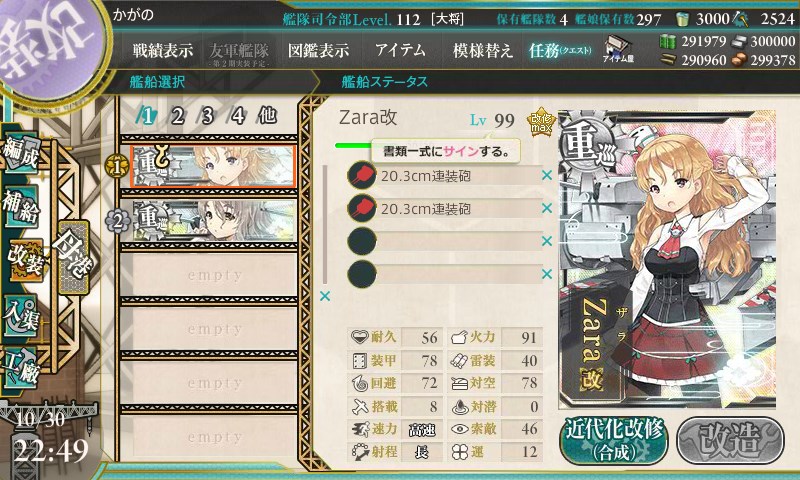Switch to fleet tab 2
The image size is (800, 480).
(178, 116)
